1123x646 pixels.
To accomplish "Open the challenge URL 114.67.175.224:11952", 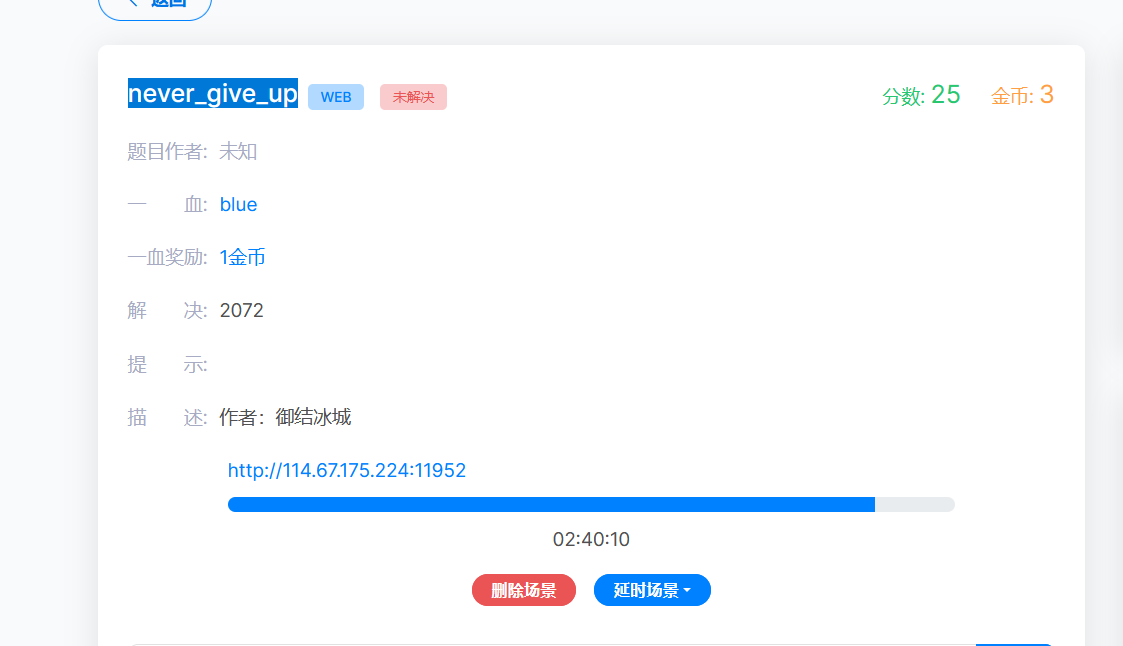I will (347, 469).
